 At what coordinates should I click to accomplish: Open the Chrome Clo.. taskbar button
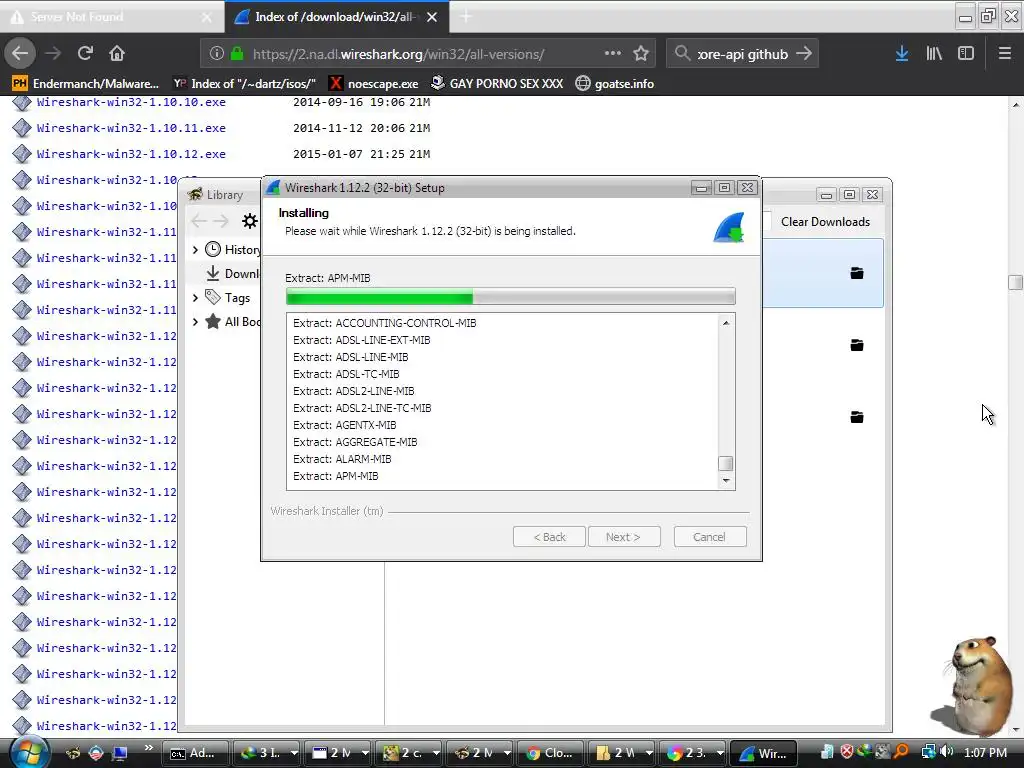pyautogui.click(x=550, y=753)
